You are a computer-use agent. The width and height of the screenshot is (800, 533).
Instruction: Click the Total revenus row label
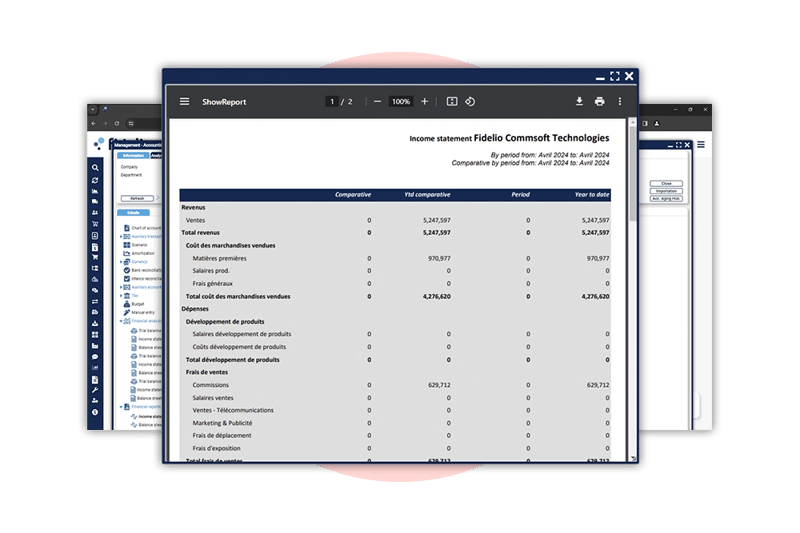click(x=201, y=233)
